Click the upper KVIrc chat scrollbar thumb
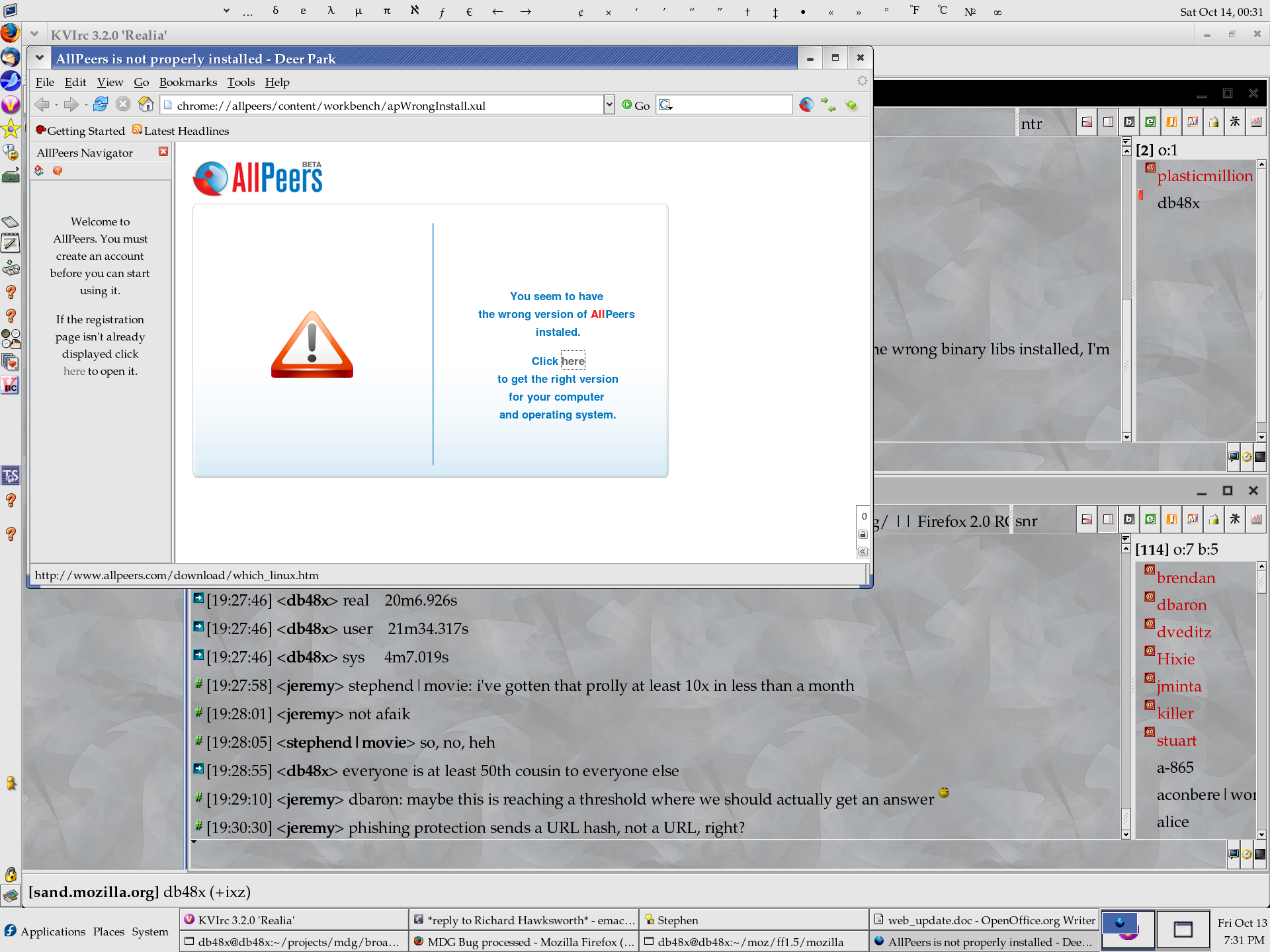The width and height of the screenshot is (1270, 952). tap(1126, 367)
